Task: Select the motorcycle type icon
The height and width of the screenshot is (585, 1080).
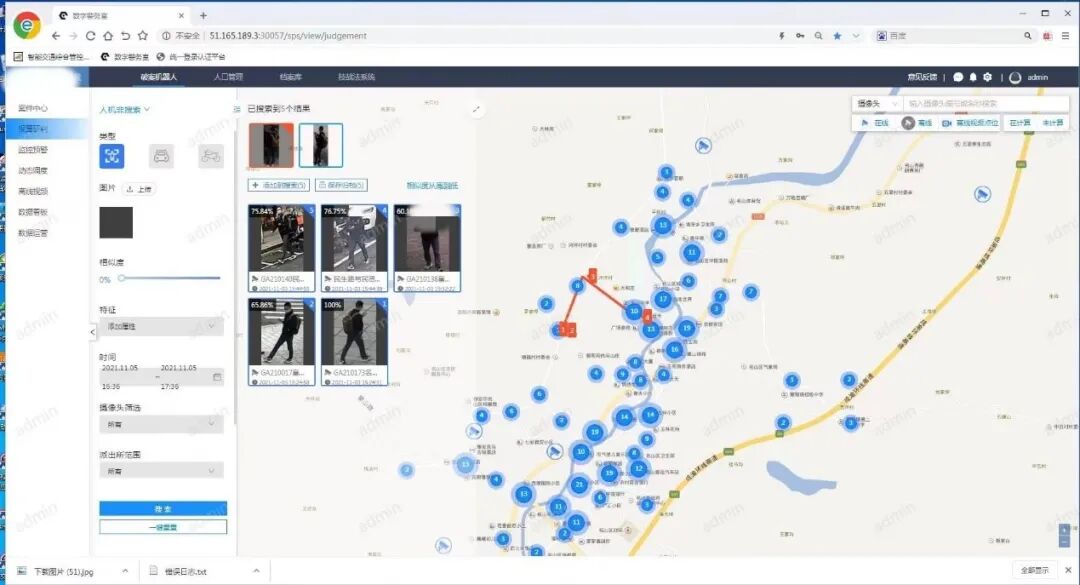Action: (210, 156)
